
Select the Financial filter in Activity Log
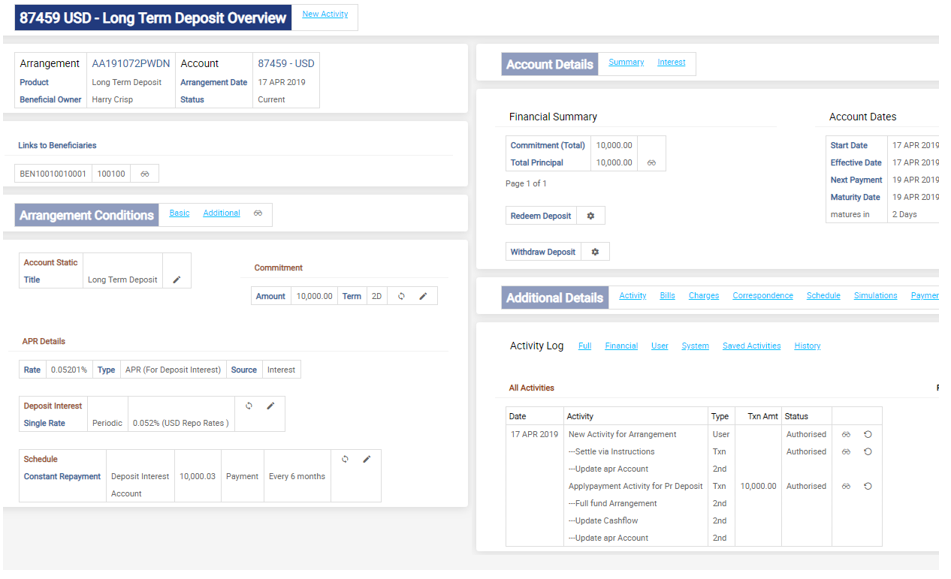point(621,346)
